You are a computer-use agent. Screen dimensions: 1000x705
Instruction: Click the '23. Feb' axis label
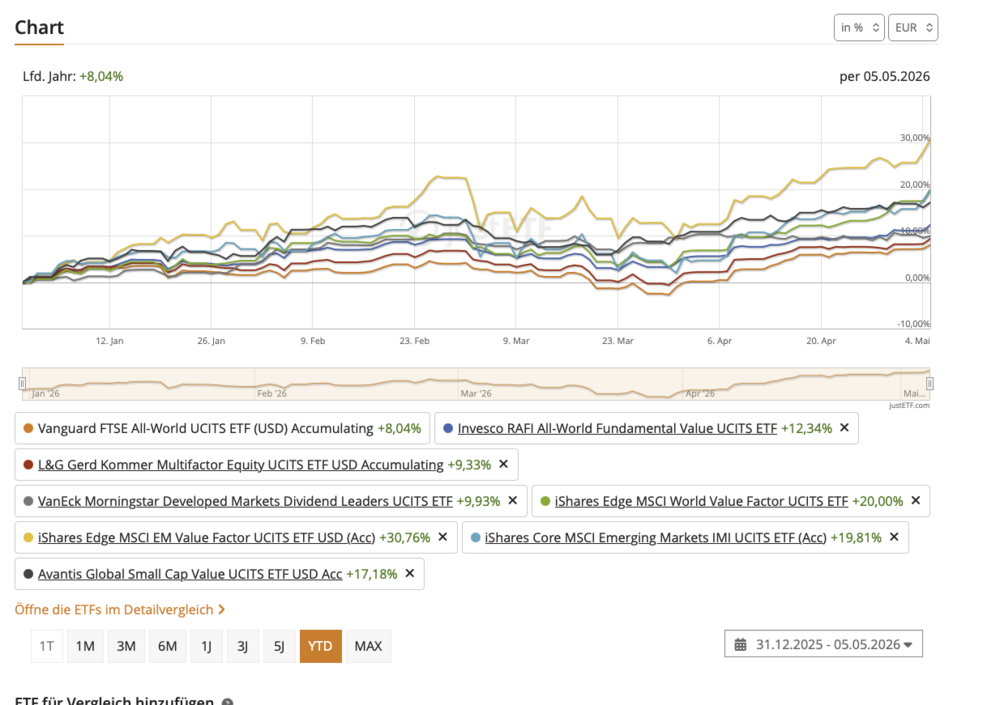pos(415,341)
